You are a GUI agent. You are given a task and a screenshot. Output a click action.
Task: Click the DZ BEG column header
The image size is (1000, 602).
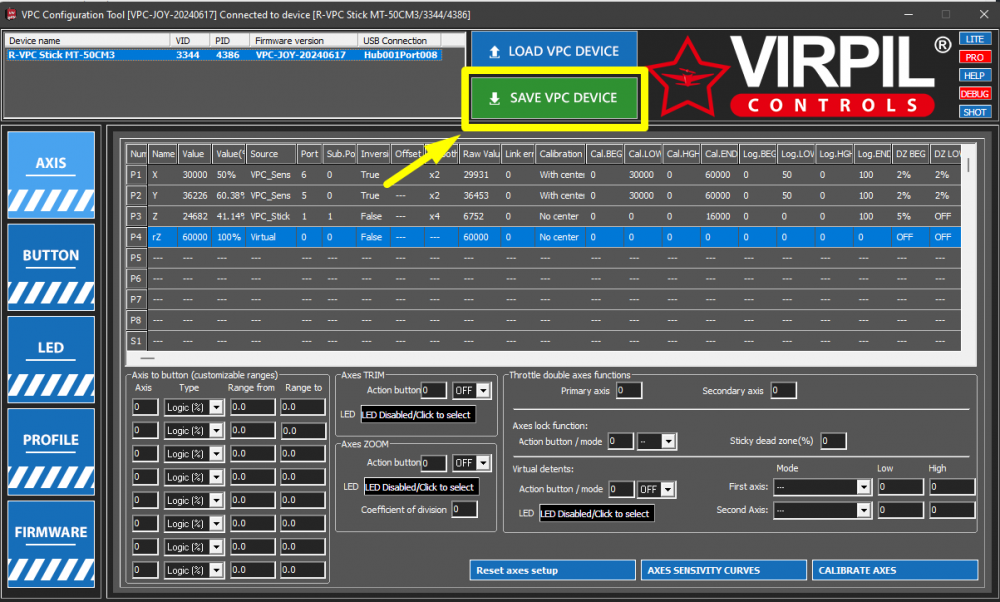910,154
